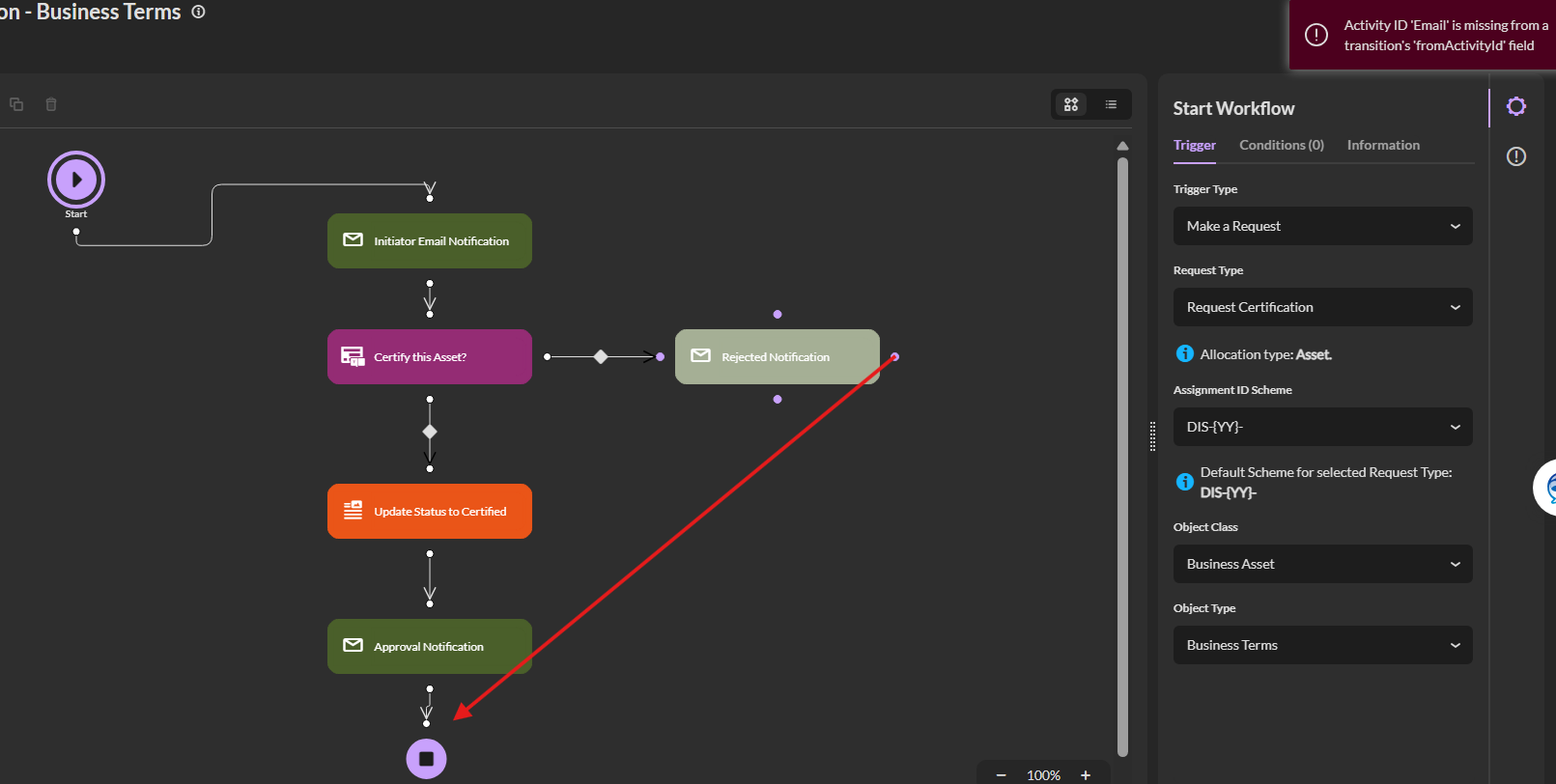Open the validation errors alert icon
Screen dimensions: 1556x784
tap(1516, 156)
